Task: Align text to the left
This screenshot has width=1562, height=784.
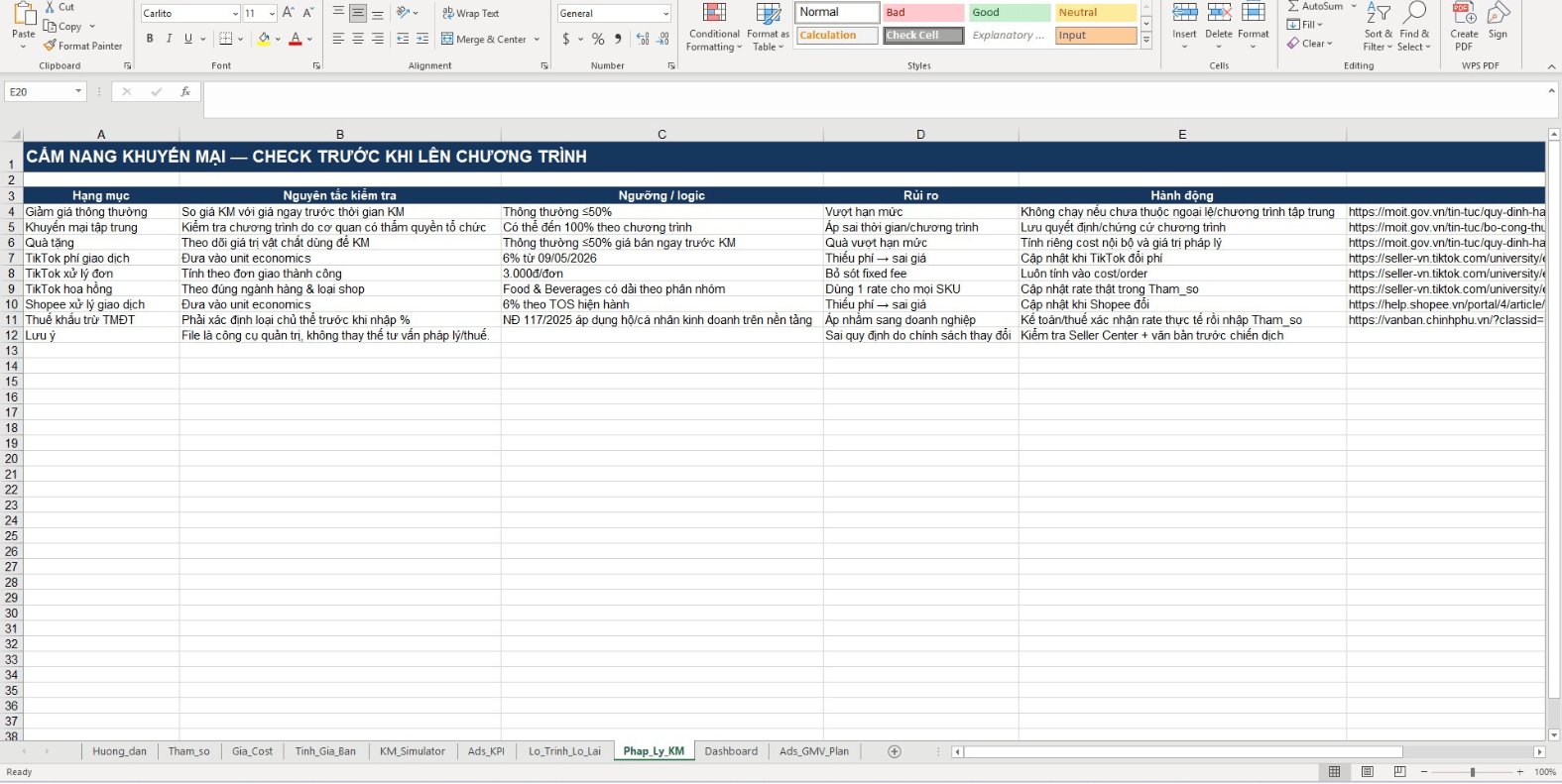Action: 338,39
